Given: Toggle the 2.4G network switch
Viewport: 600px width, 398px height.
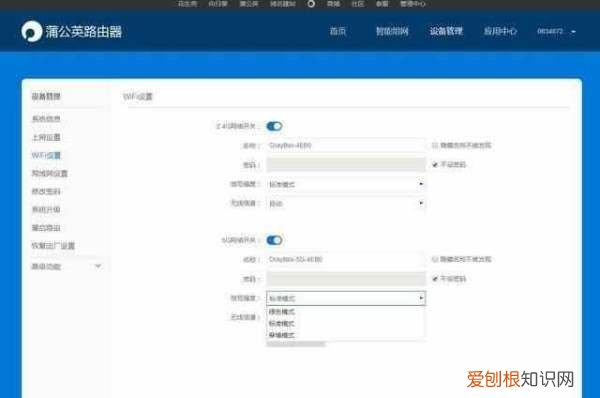Looking at the screenshot, I should 274,126.
